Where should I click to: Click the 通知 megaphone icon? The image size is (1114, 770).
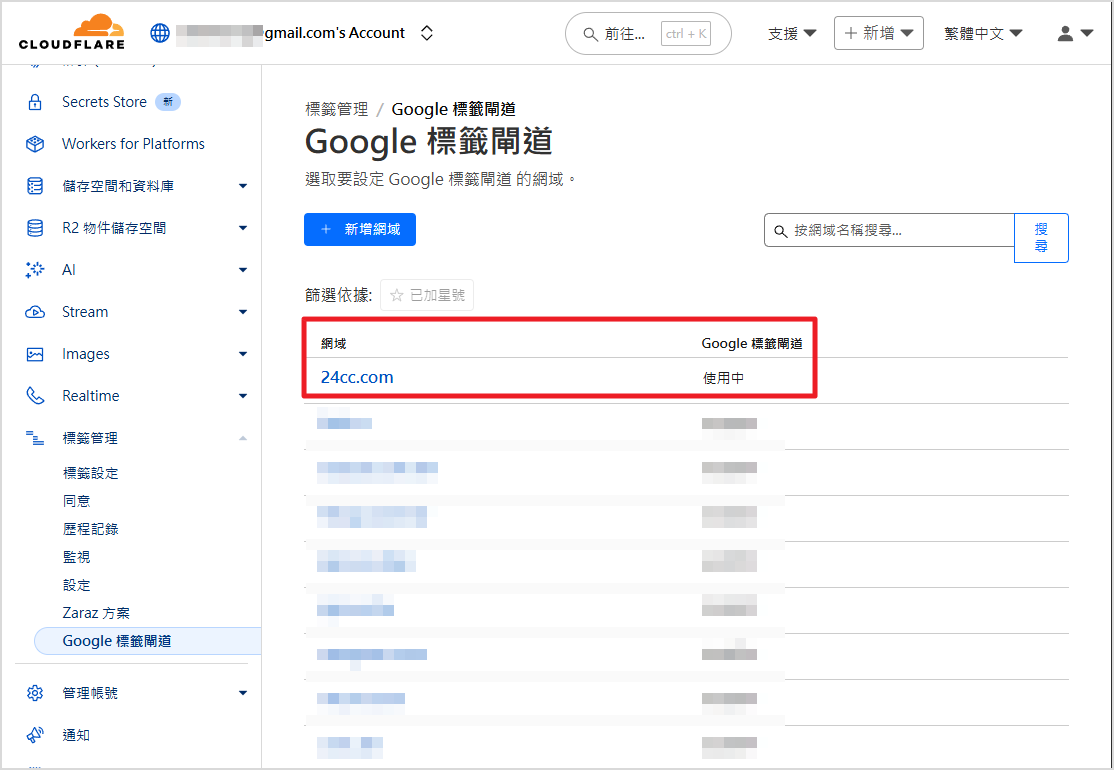coord(35,734)
